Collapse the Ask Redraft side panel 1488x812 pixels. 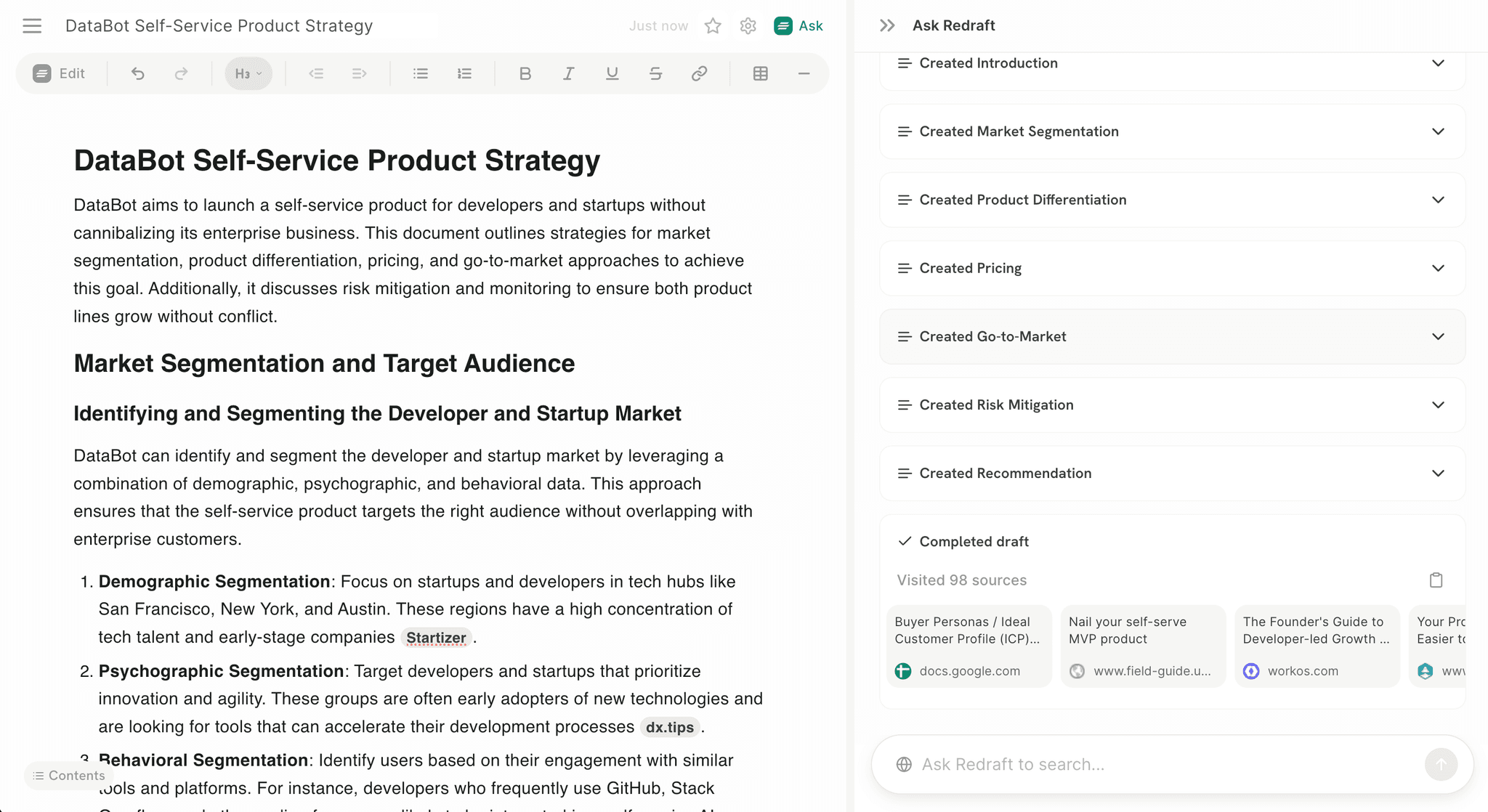[x=887, y=25]
